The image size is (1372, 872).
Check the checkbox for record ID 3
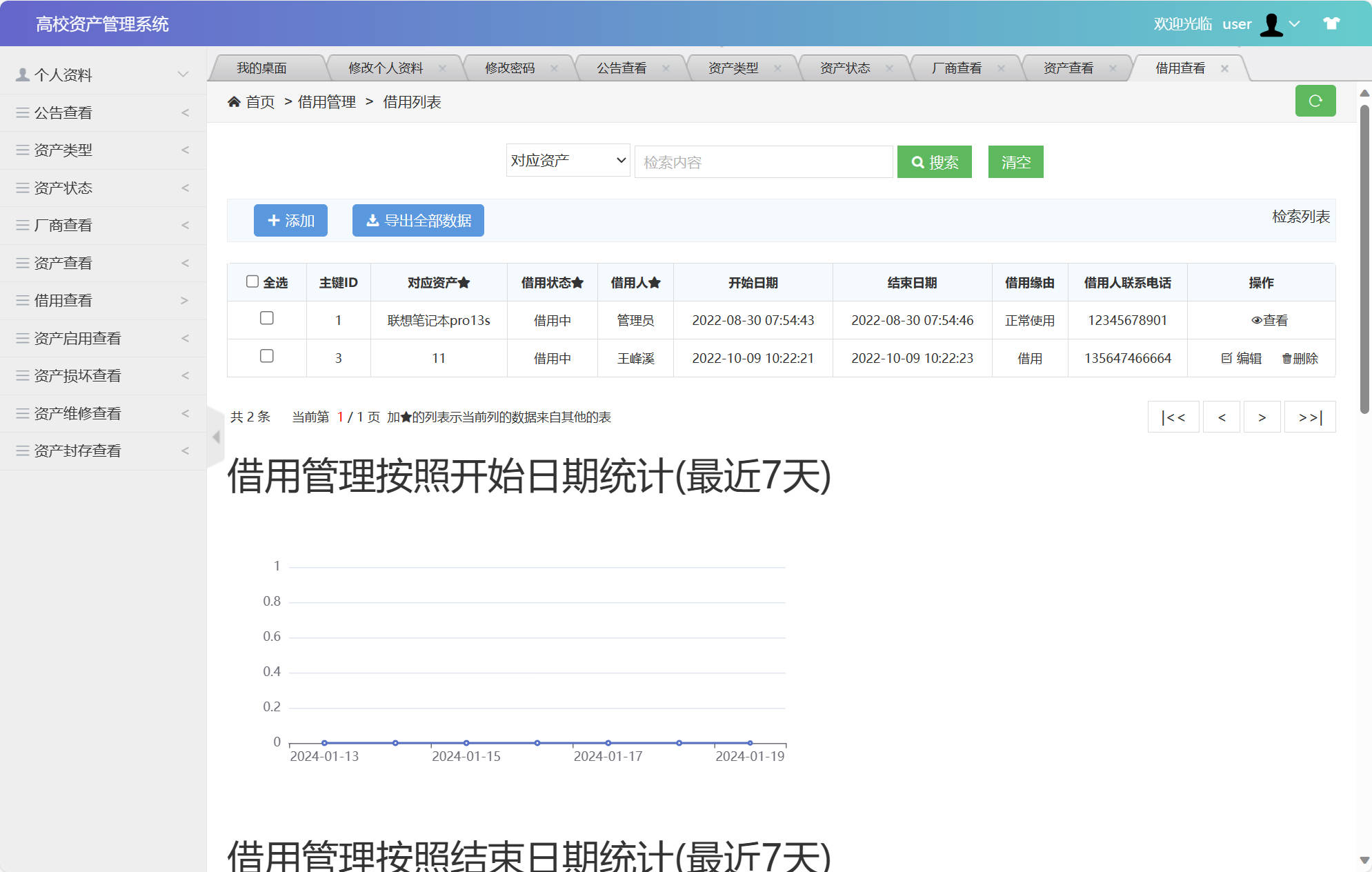pyautogui.click(x=267, y=357)
